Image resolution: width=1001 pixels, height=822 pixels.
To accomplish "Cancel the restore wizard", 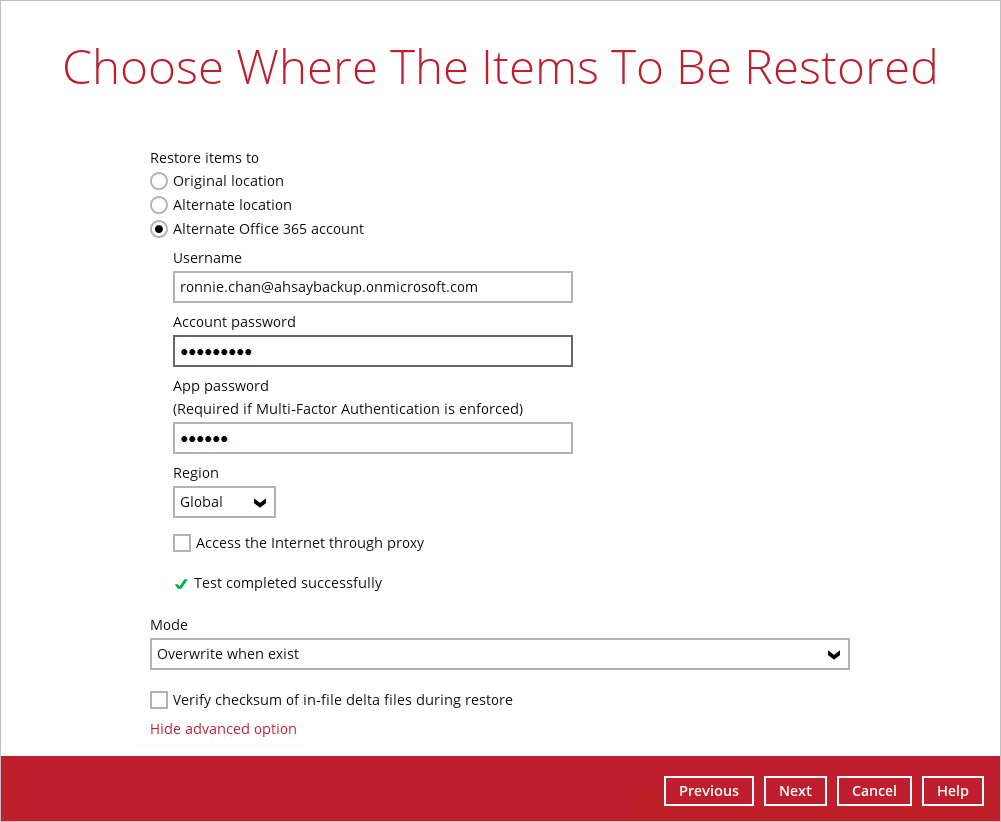I will coord(874,791).
